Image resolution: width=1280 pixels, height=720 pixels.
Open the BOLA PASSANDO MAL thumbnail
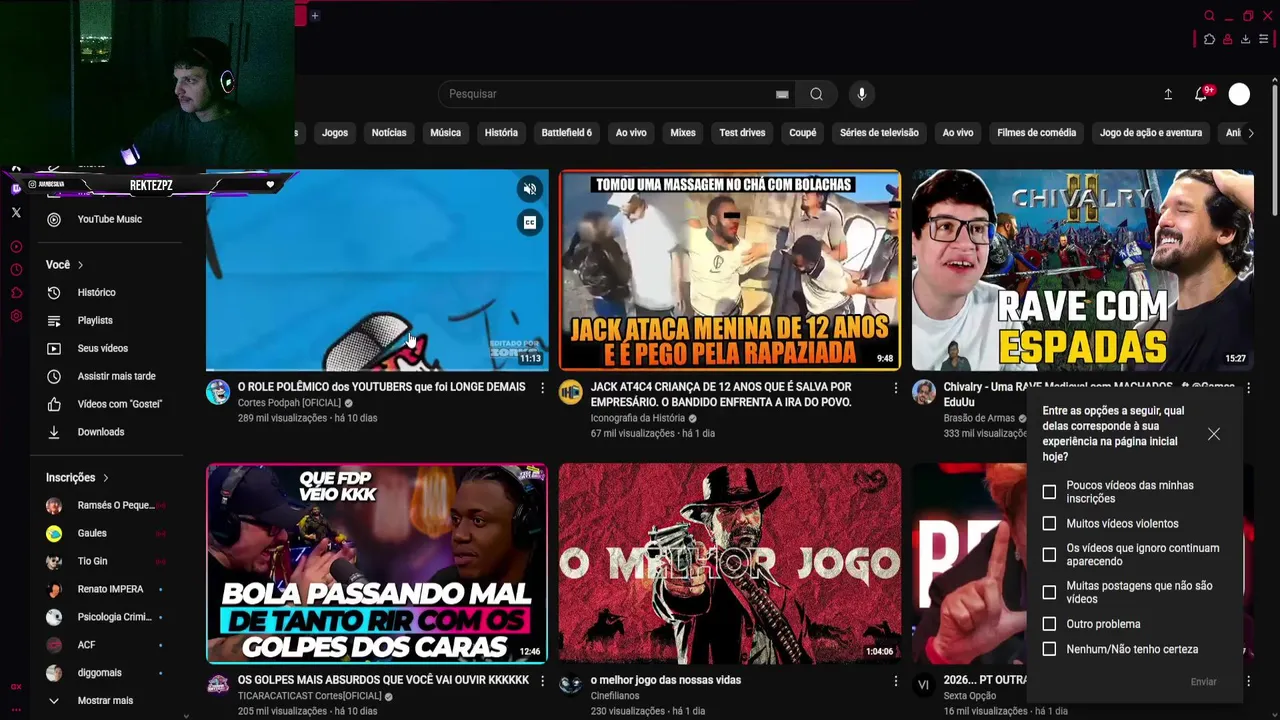click(x=377, y=563)
